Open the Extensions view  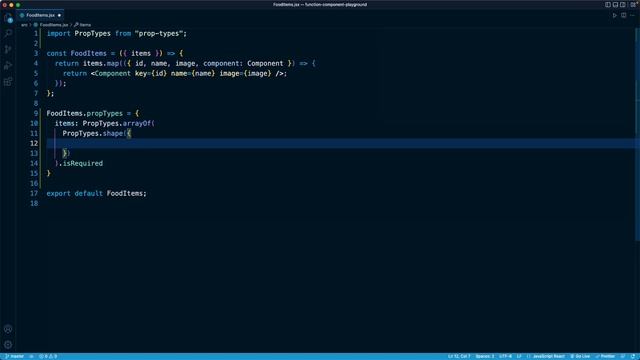(8, 82)
